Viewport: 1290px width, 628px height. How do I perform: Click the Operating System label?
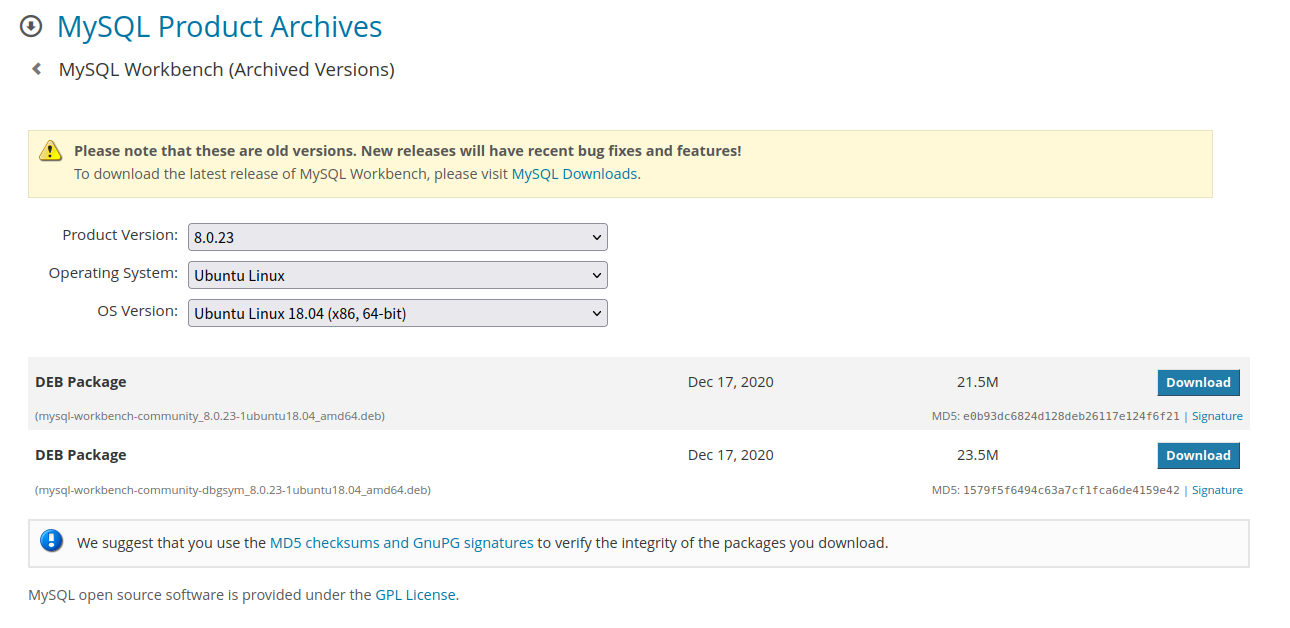[113, 273]
